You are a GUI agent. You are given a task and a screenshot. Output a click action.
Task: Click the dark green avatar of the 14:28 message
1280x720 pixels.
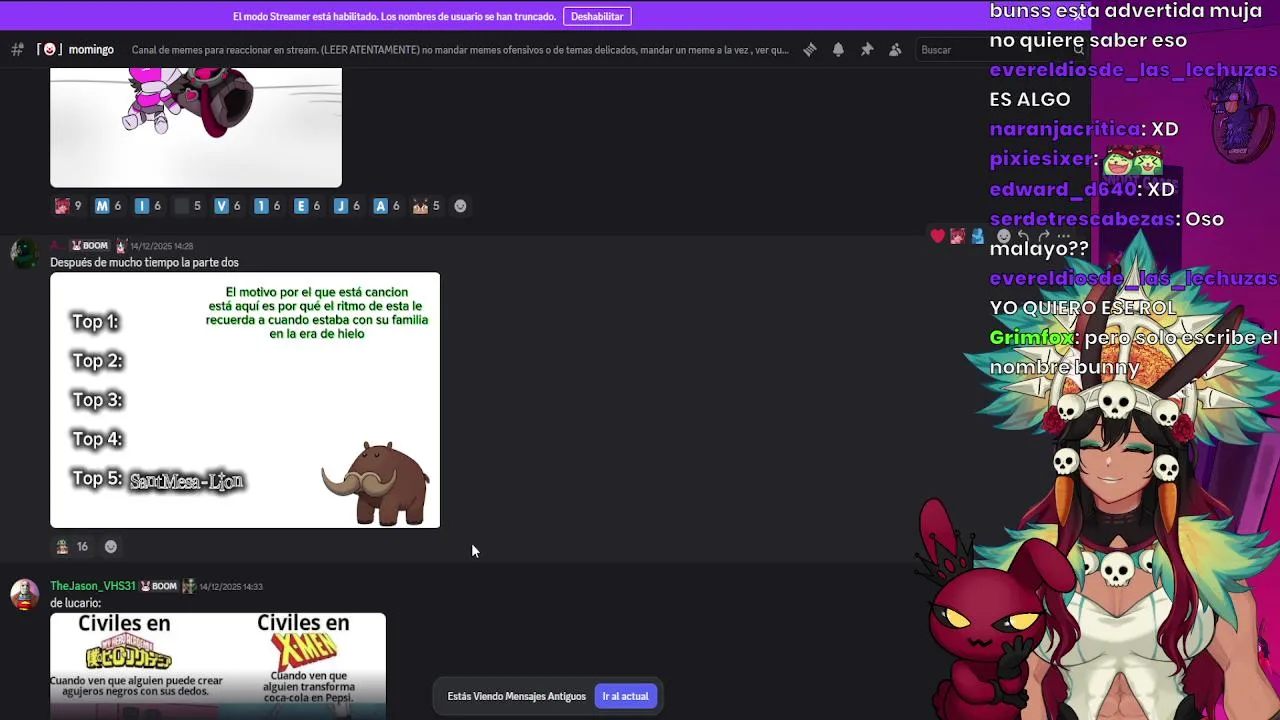(x=24, y=253)
